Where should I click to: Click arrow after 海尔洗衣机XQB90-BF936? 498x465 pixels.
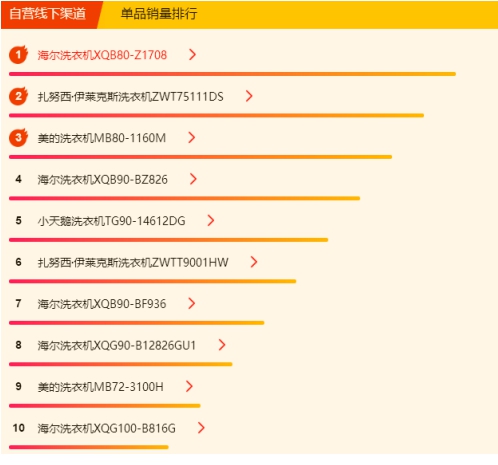pyautogui.click(x=191, y=303)
